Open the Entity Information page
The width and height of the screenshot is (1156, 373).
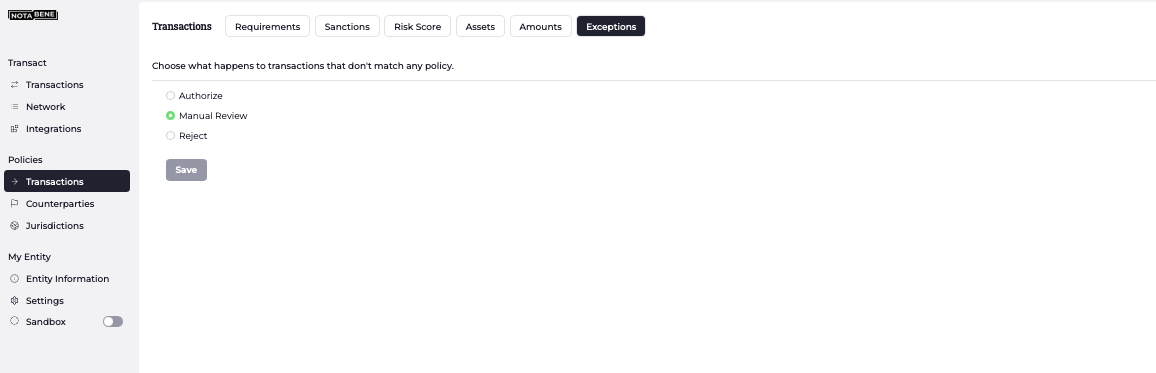(67, 279)
